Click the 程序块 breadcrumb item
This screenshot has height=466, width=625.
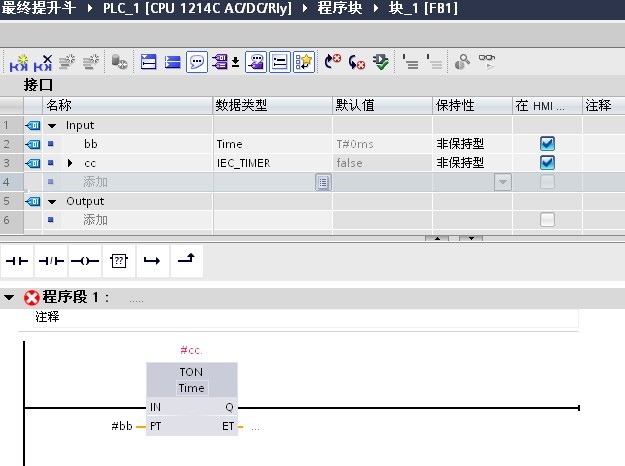pos(340,8)
